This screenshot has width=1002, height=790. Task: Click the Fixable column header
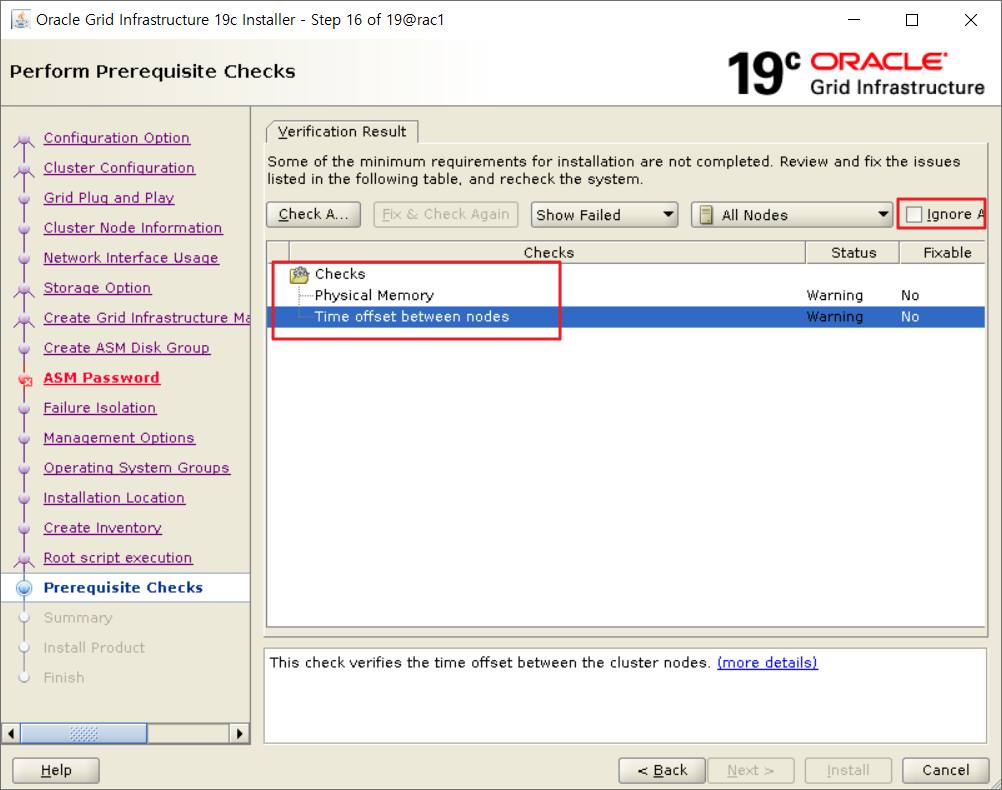click(x=944, y=252)
